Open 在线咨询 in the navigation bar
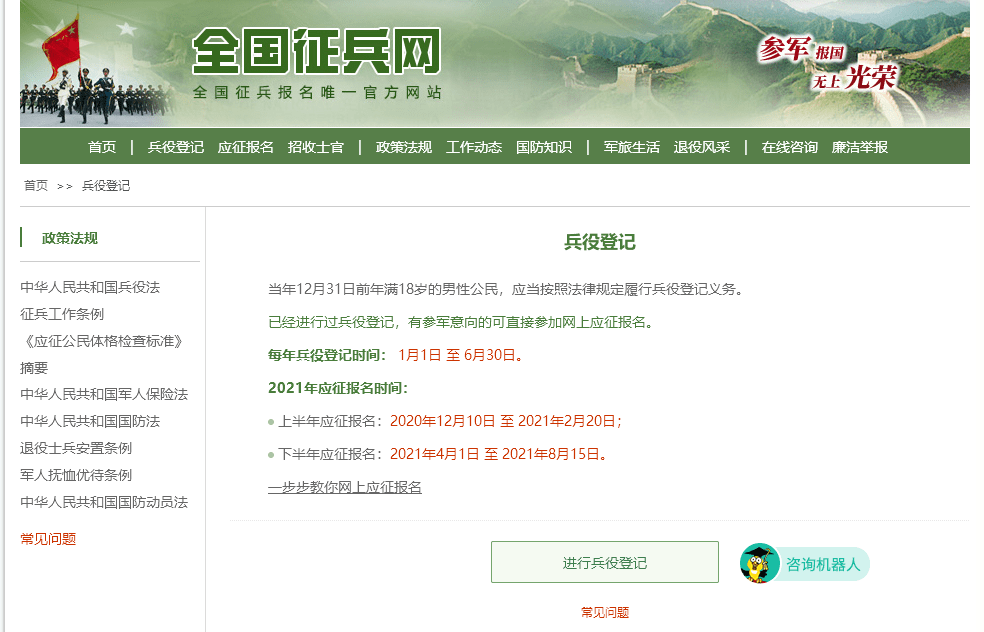984x632 pixels. [x=789, y=147]
